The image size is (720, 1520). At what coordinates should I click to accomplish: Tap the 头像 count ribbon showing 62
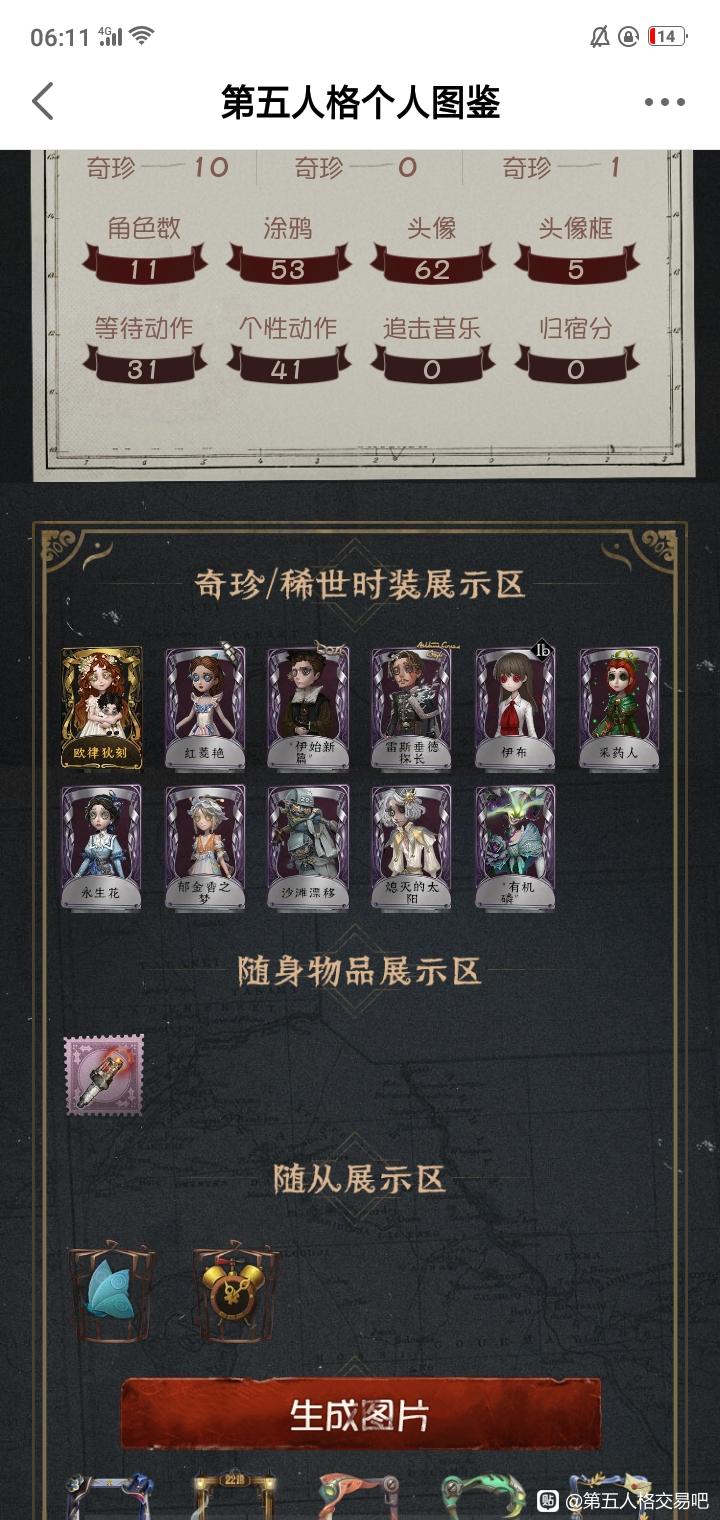click(x=432, y=268)
